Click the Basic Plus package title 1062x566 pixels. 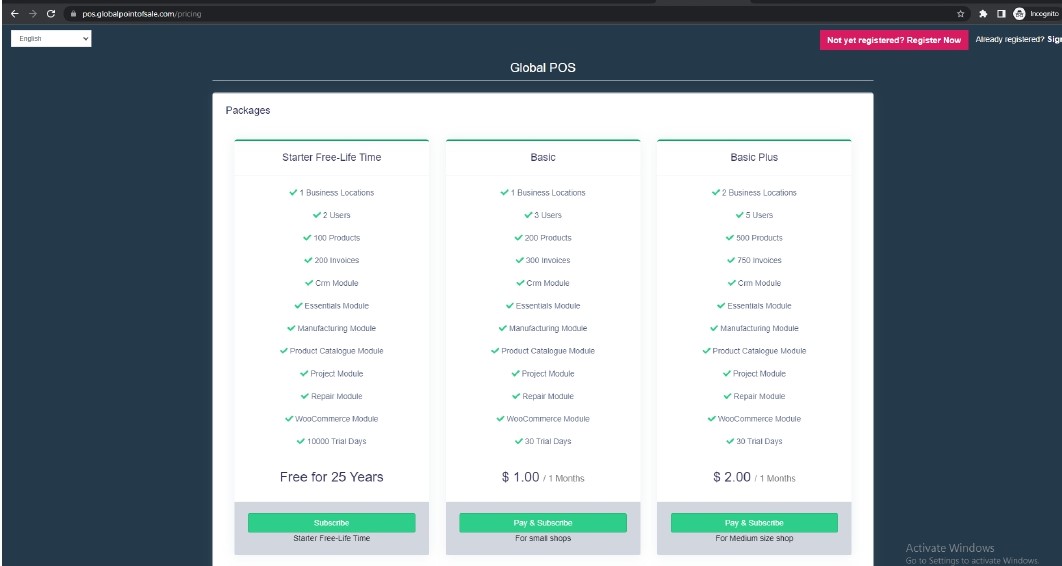pos(753,157)
